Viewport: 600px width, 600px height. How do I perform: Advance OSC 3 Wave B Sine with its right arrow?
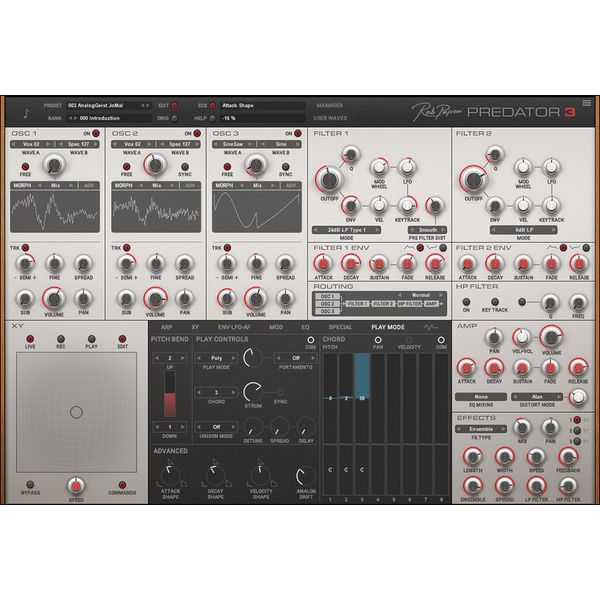click(296, 144)
